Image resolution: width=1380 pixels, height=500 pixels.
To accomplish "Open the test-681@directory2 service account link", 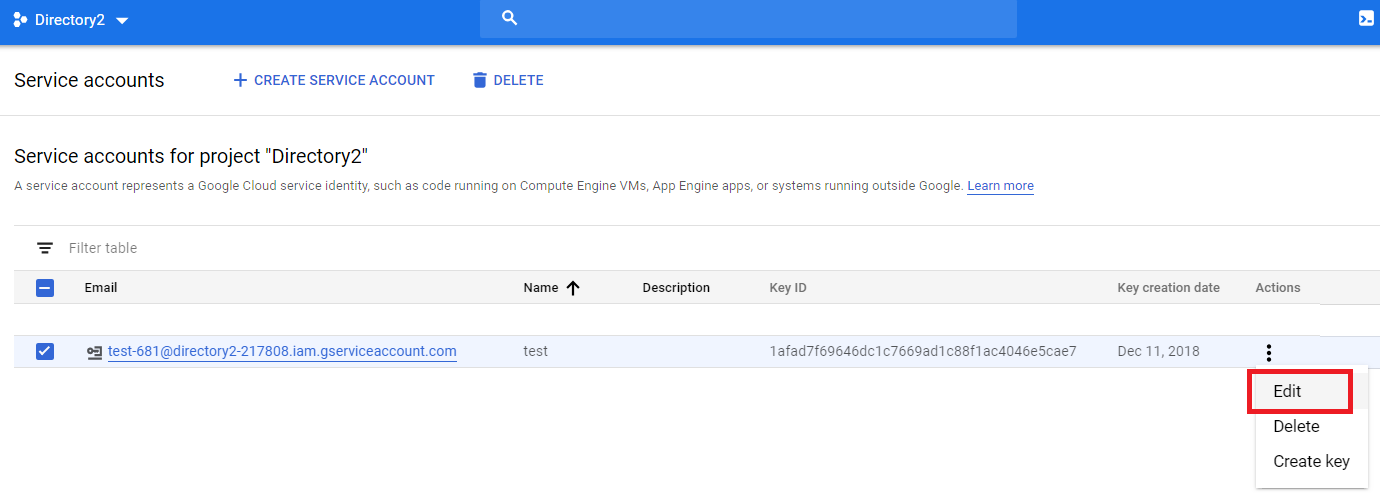I will coord(282,351).
